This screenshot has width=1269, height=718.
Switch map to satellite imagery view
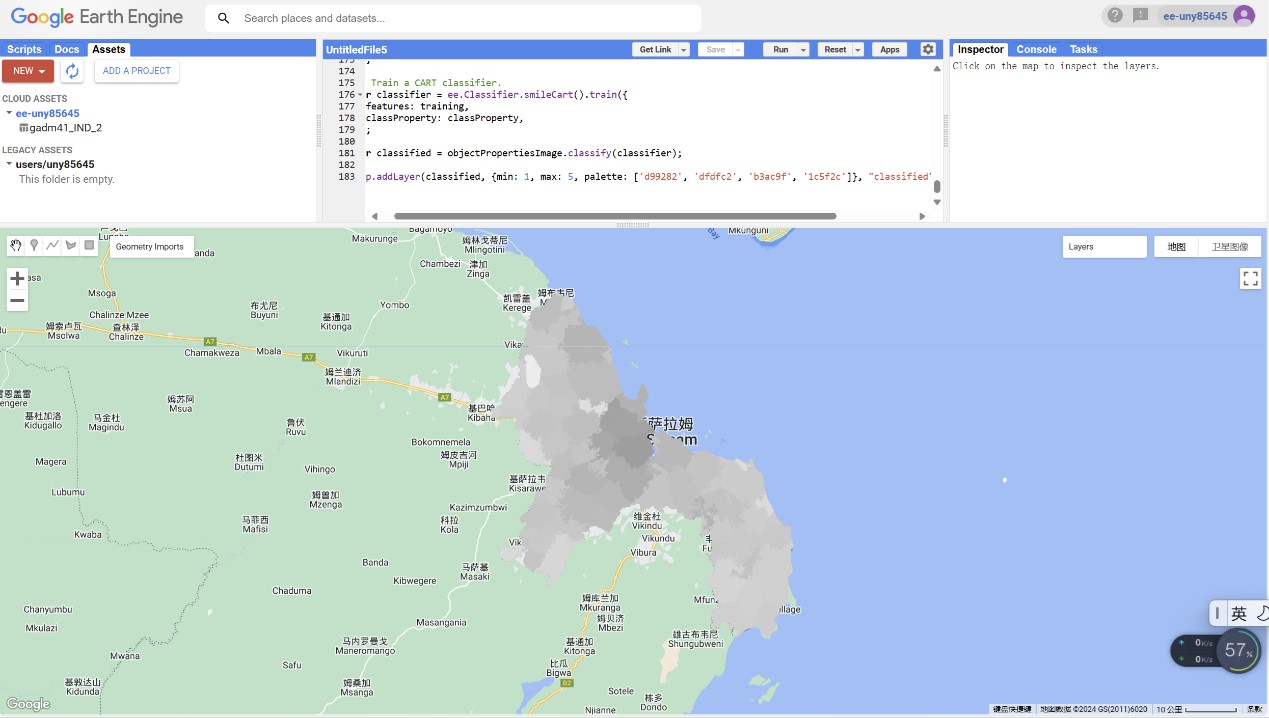coord(1229,247)
